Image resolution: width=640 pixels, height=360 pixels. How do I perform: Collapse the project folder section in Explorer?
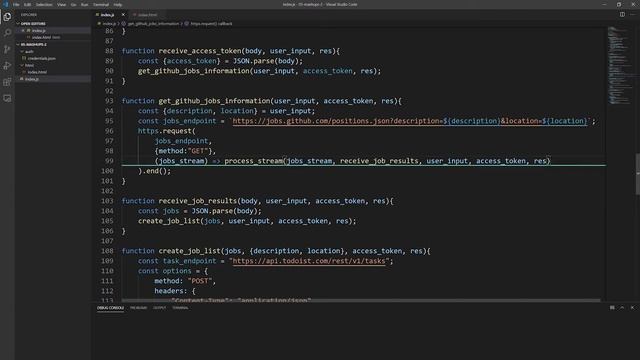[x=18, y=44]
